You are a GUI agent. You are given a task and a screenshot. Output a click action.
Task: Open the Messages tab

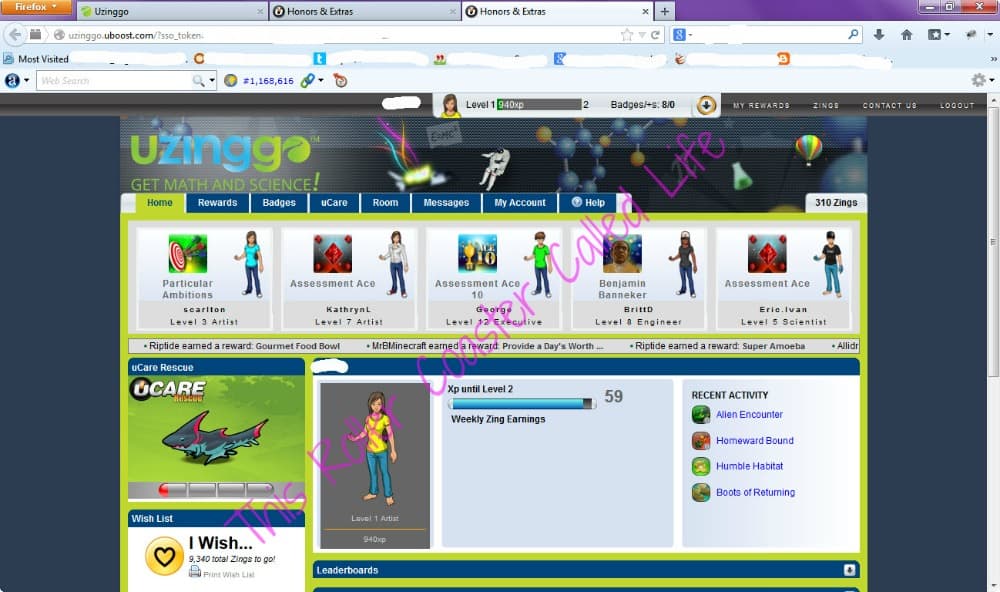click(x=446, y=203)
